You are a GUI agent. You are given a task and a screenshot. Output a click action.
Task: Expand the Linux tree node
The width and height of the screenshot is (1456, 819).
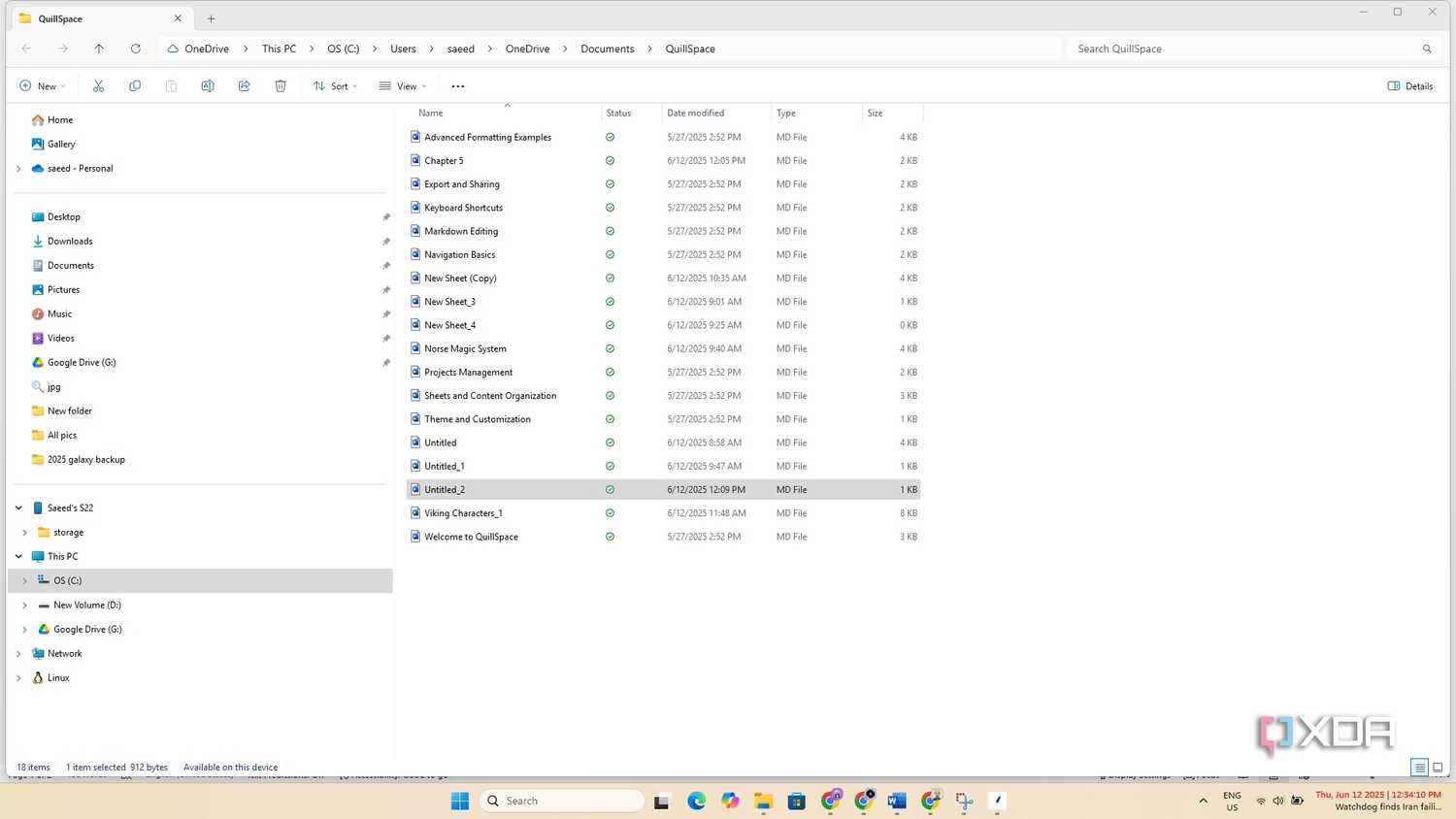(18, 678)
